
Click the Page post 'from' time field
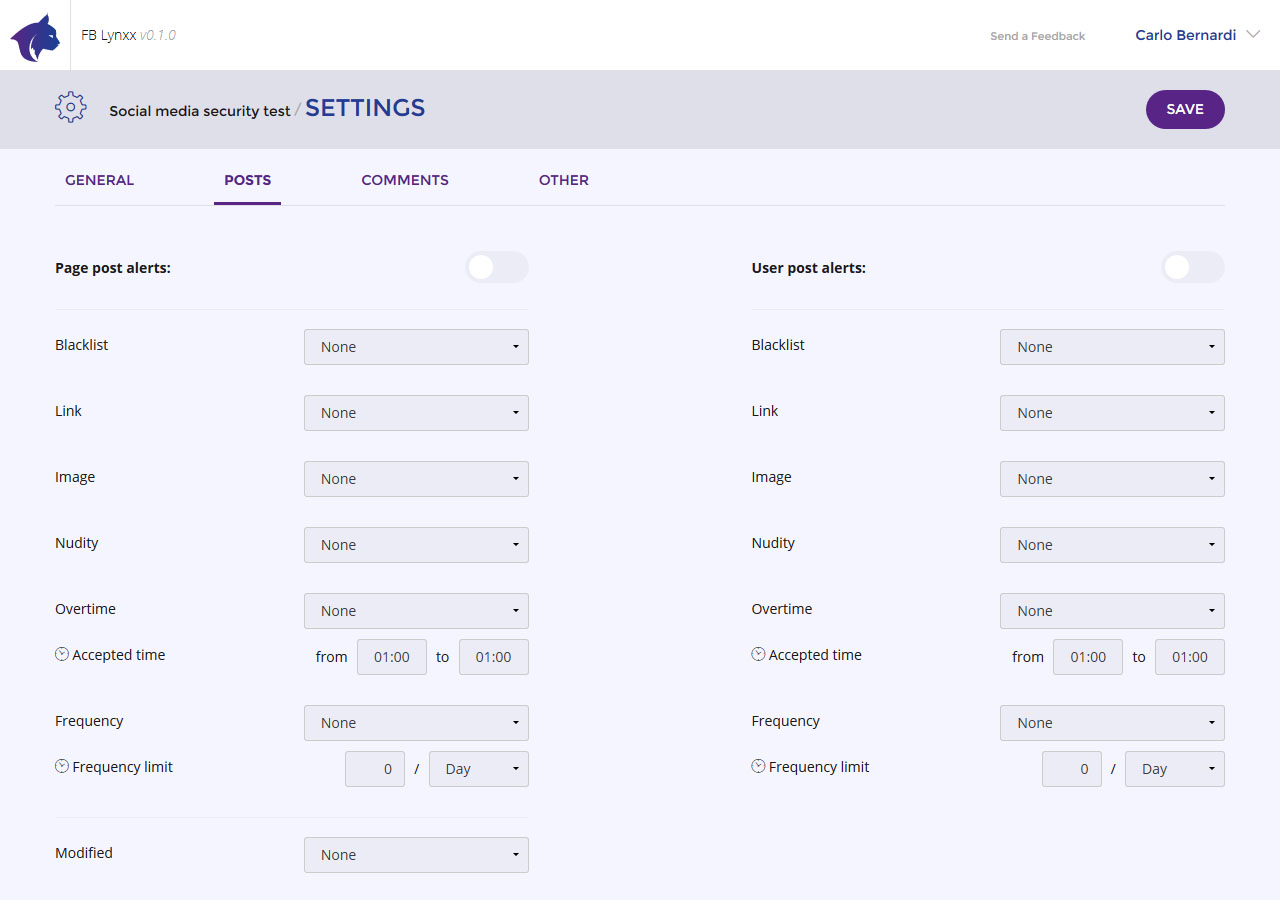392,657
